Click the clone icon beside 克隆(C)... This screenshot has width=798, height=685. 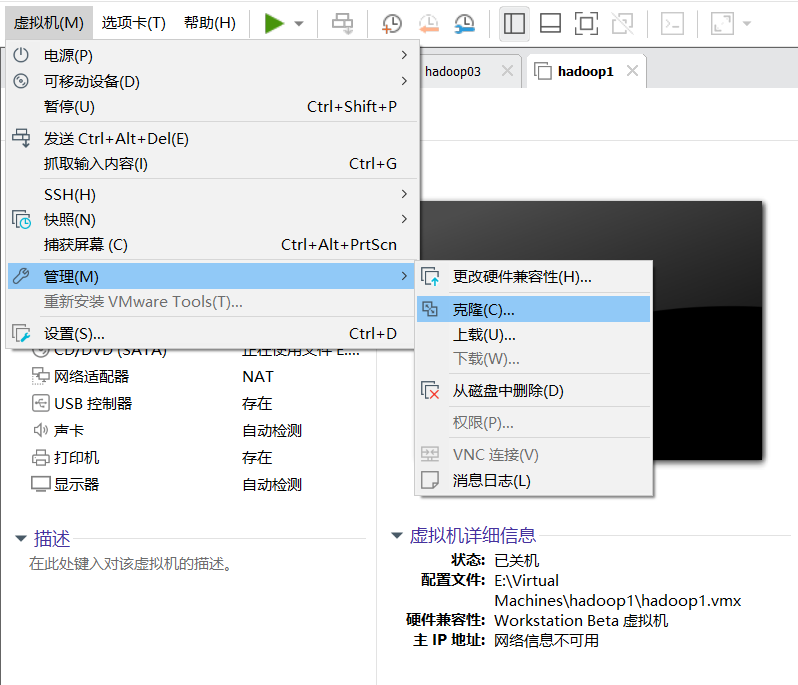pyautogui.click(x=430, y=309)
